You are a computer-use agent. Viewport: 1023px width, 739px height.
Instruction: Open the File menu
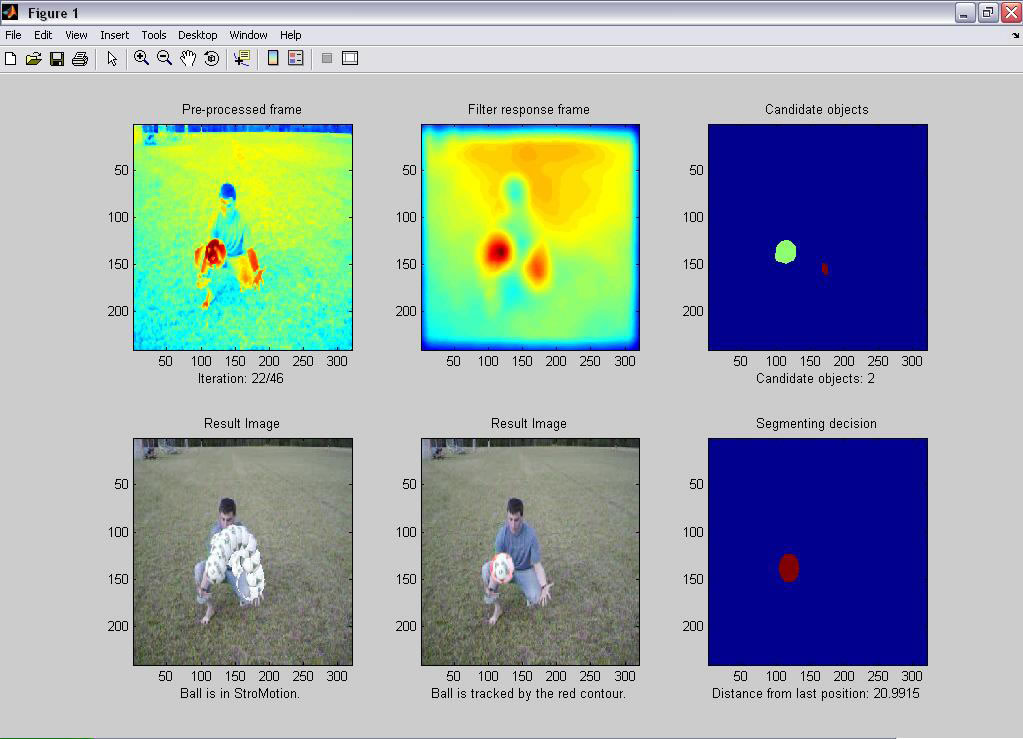click(13, 35)
